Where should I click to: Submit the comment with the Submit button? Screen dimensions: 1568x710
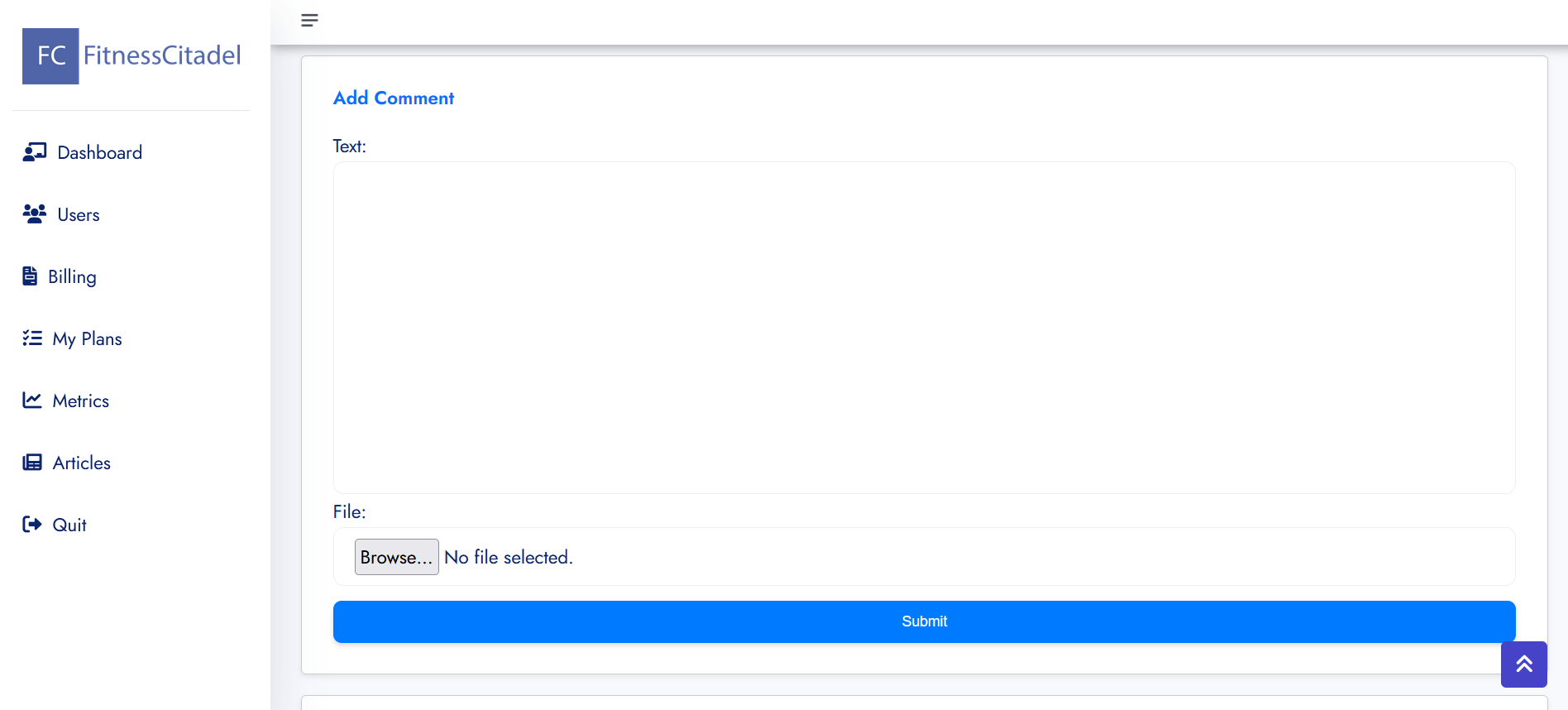pyautogui.click(x=924, y=621)
